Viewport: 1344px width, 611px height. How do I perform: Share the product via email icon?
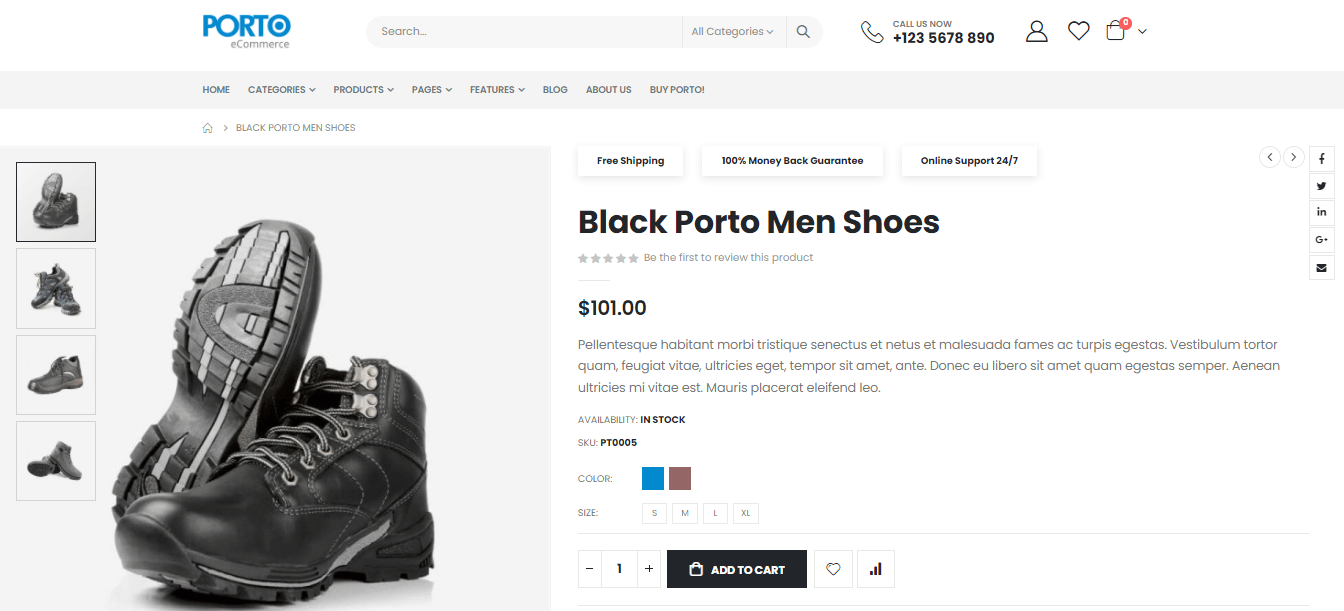[1321, 267]
